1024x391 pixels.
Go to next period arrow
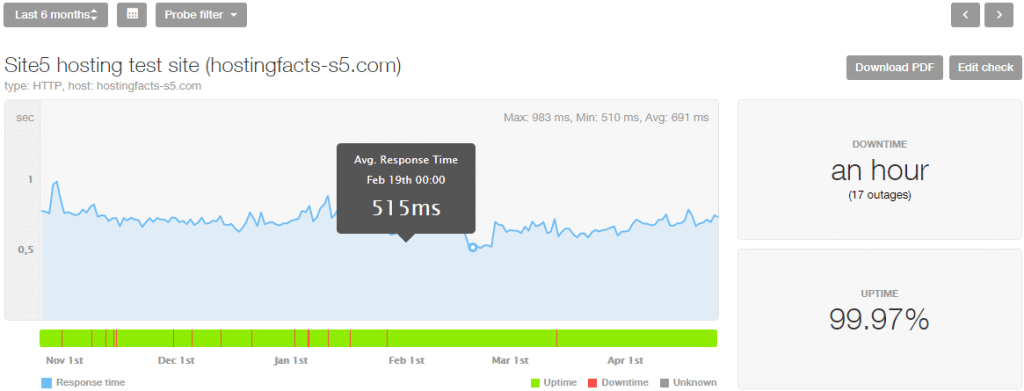[x=999, y=15]
